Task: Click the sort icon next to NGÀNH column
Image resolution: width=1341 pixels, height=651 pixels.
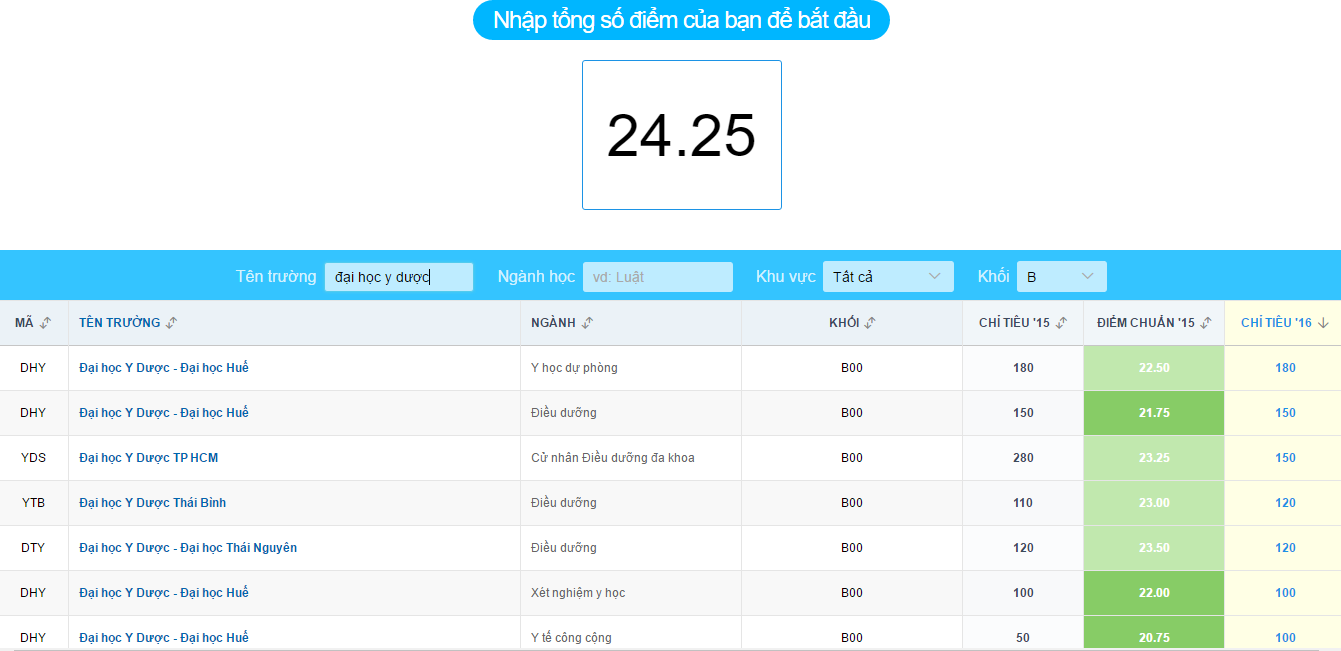Action: (588, 321)
